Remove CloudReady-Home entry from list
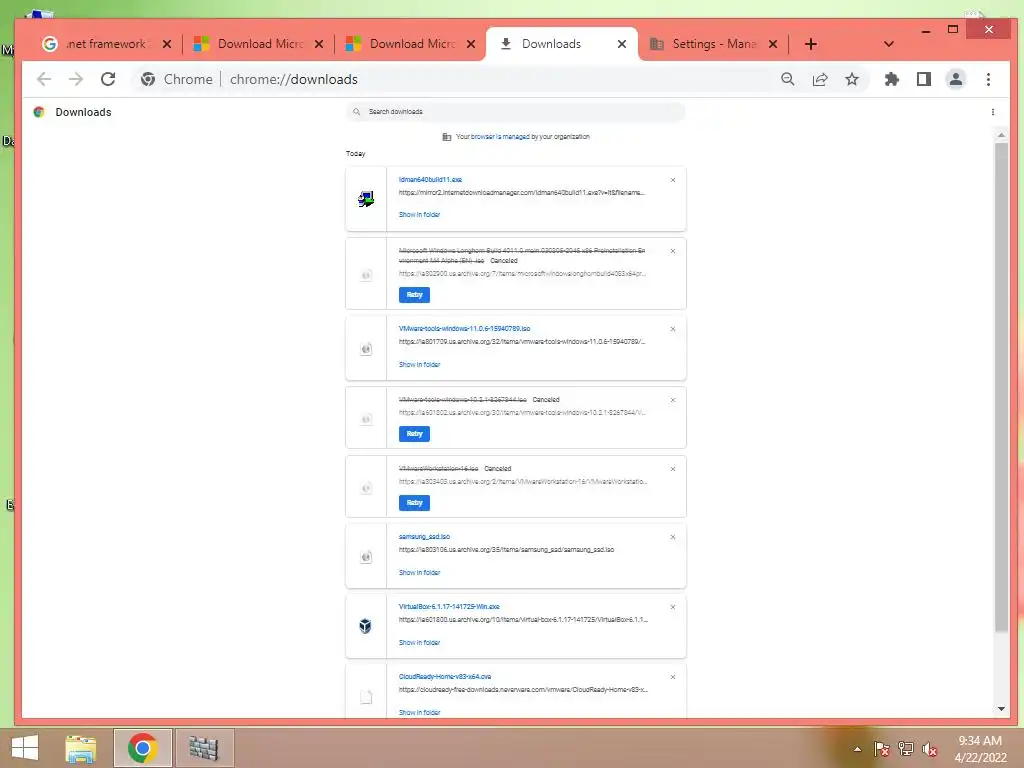This screenshot has height=768, width=1024. click(x=673, y=677)
